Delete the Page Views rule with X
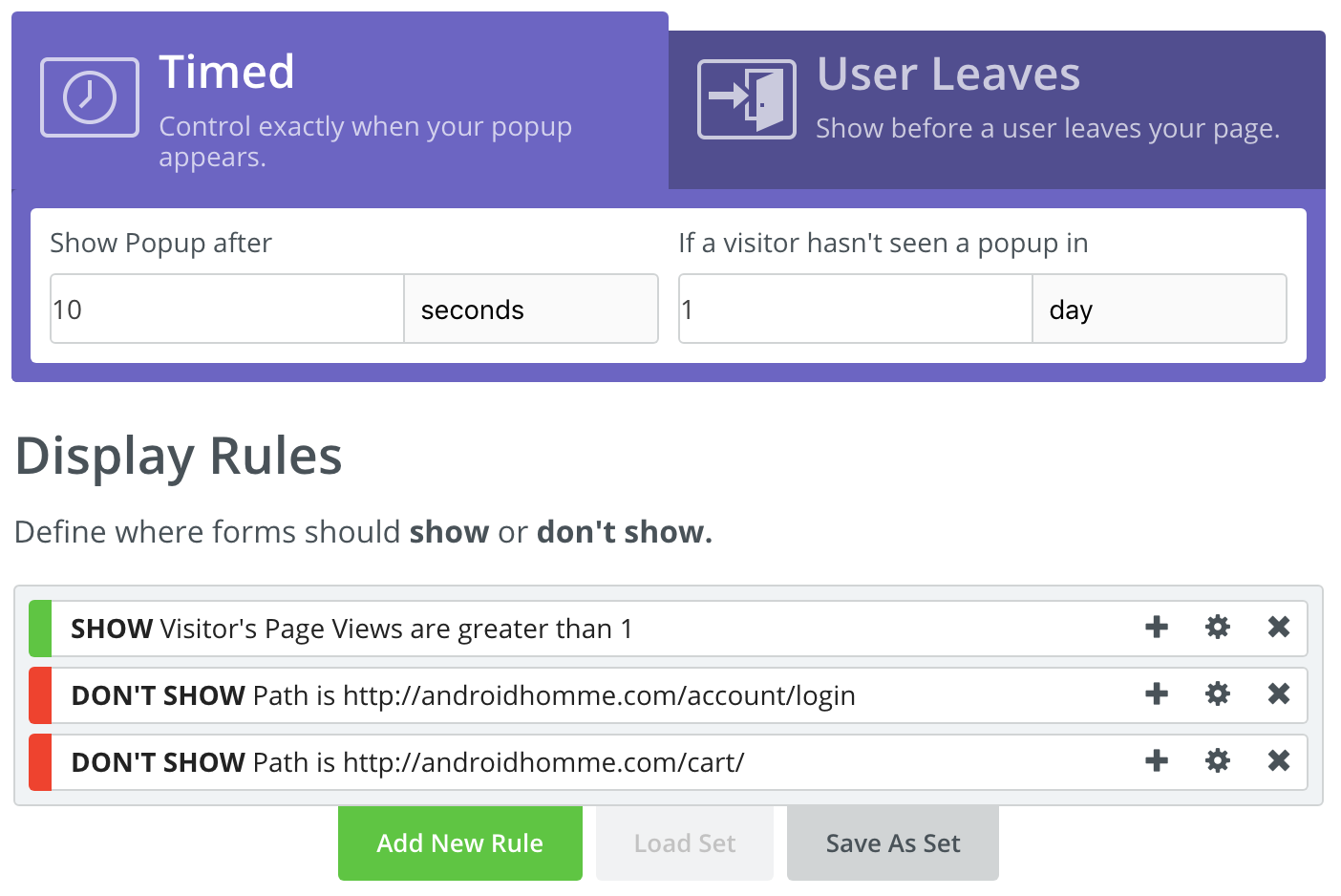Viewport: 1341px width, 896px height. (1279, 628)
